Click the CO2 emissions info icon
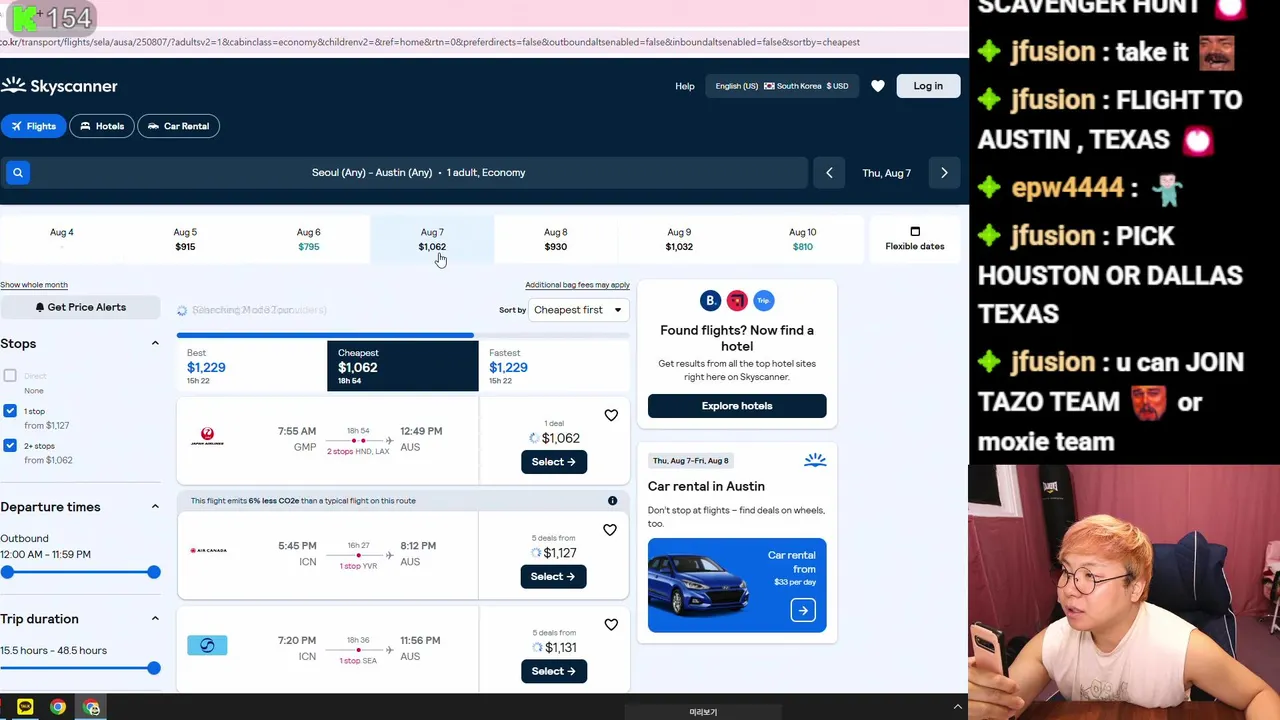 point(612,500)
